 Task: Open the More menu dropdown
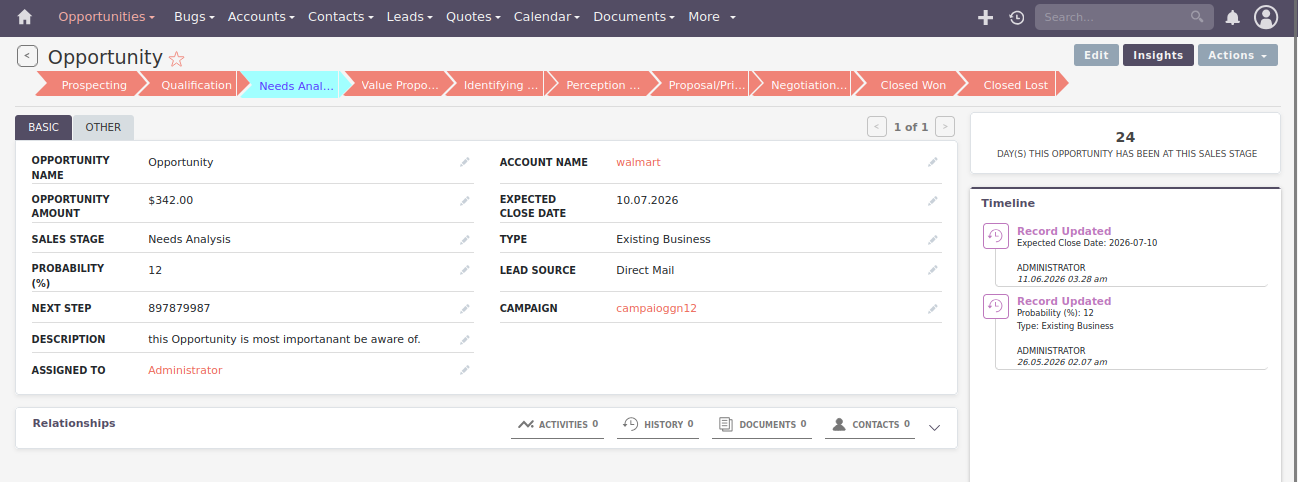tap(712, 17)
